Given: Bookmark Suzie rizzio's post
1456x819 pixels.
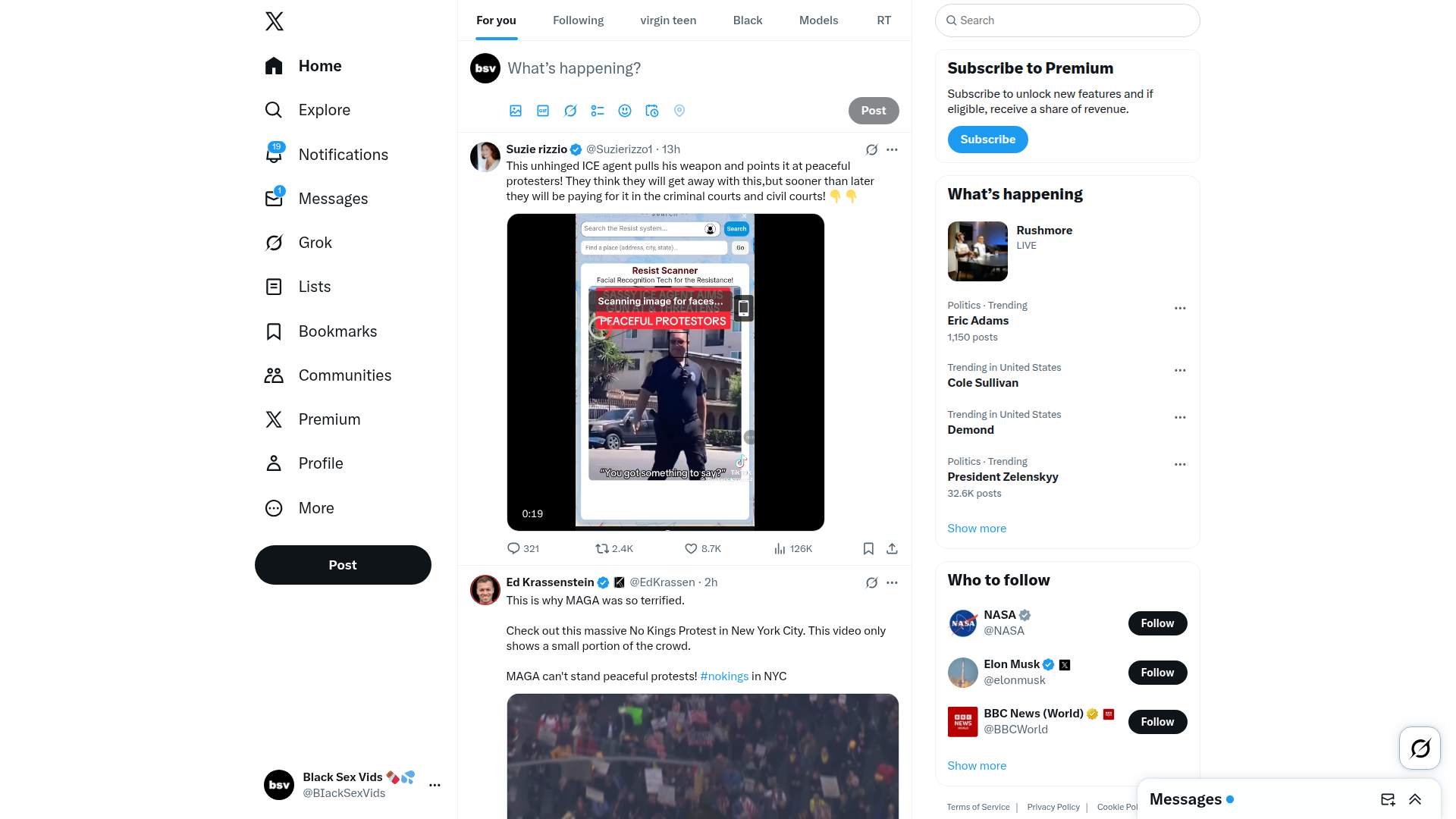Looking at the screenshot, I should pyautogui.click(x=868, y=548).
